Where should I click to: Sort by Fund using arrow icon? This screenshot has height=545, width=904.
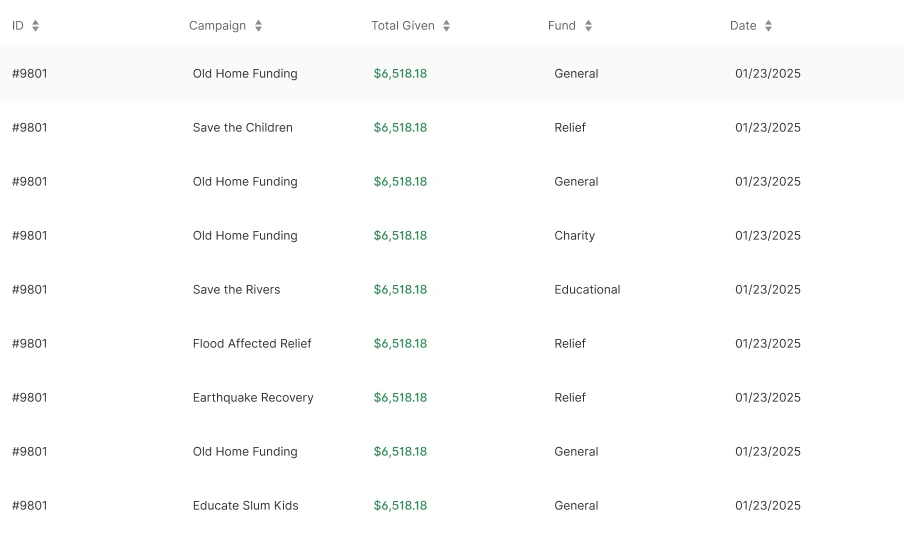coord(588,25)
